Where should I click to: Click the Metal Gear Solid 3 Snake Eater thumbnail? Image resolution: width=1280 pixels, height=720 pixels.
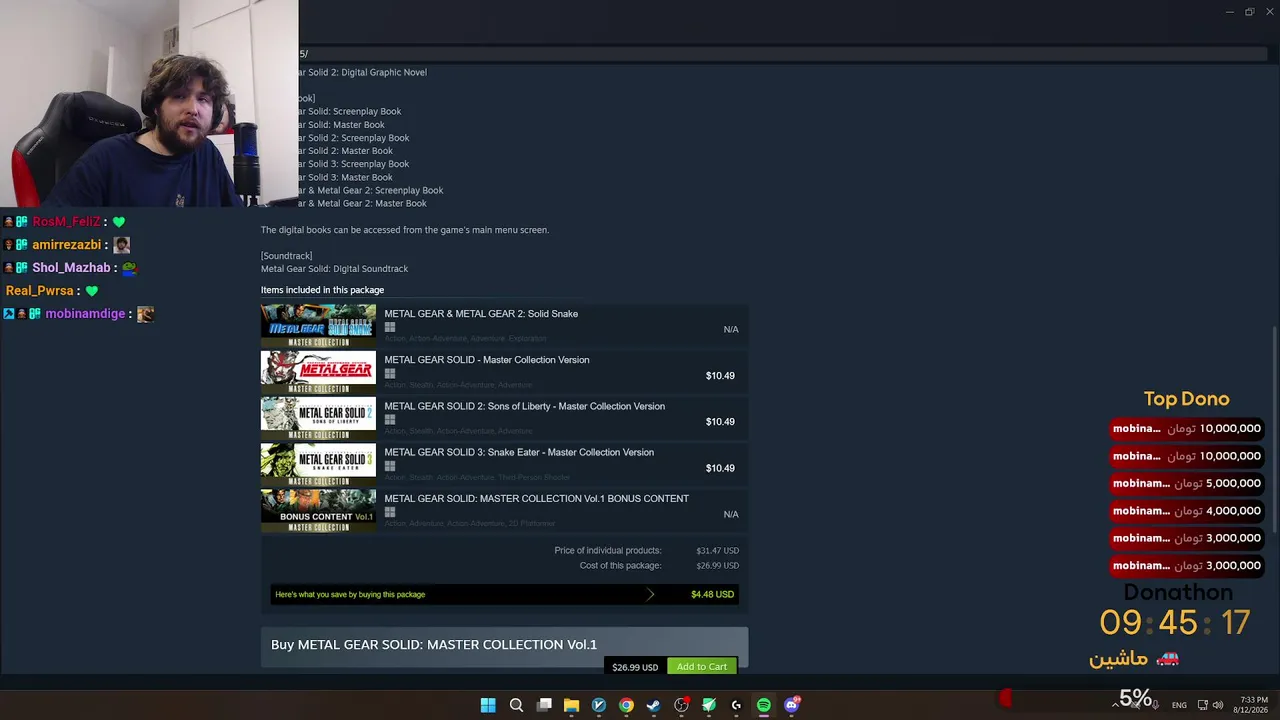click(x=318, y=464)
